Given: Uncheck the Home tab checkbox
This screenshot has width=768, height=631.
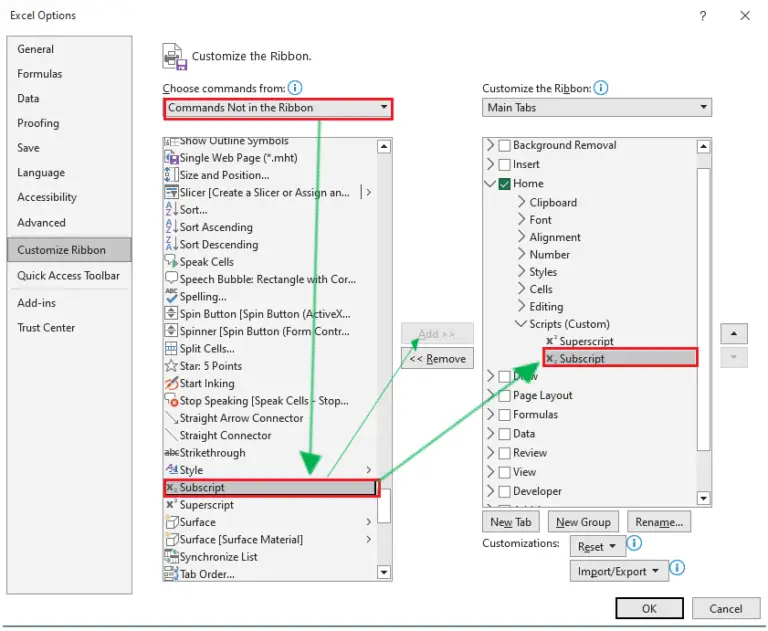Looking at the screenshot, I should pos(505,184).
